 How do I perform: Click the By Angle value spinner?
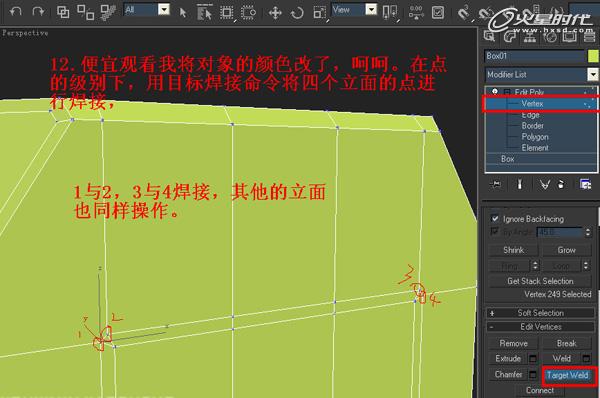[588, 232]
